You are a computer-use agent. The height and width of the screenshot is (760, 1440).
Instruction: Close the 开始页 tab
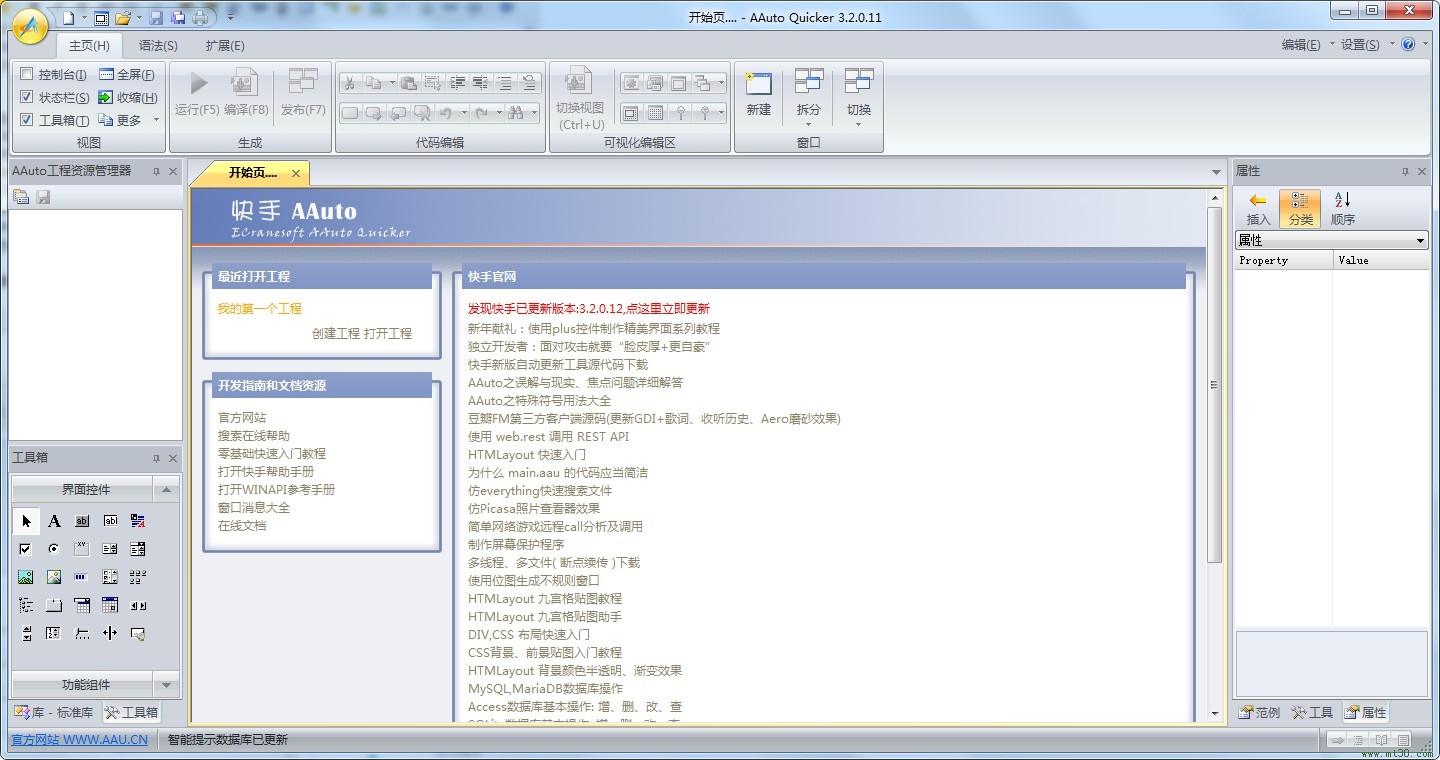(x=296, y=174)
